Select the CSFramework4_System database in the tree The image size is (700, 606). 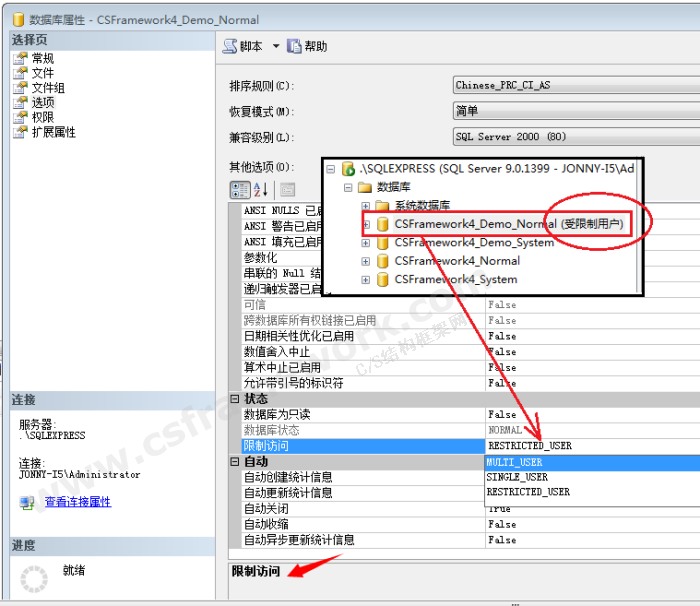[455, 279]
